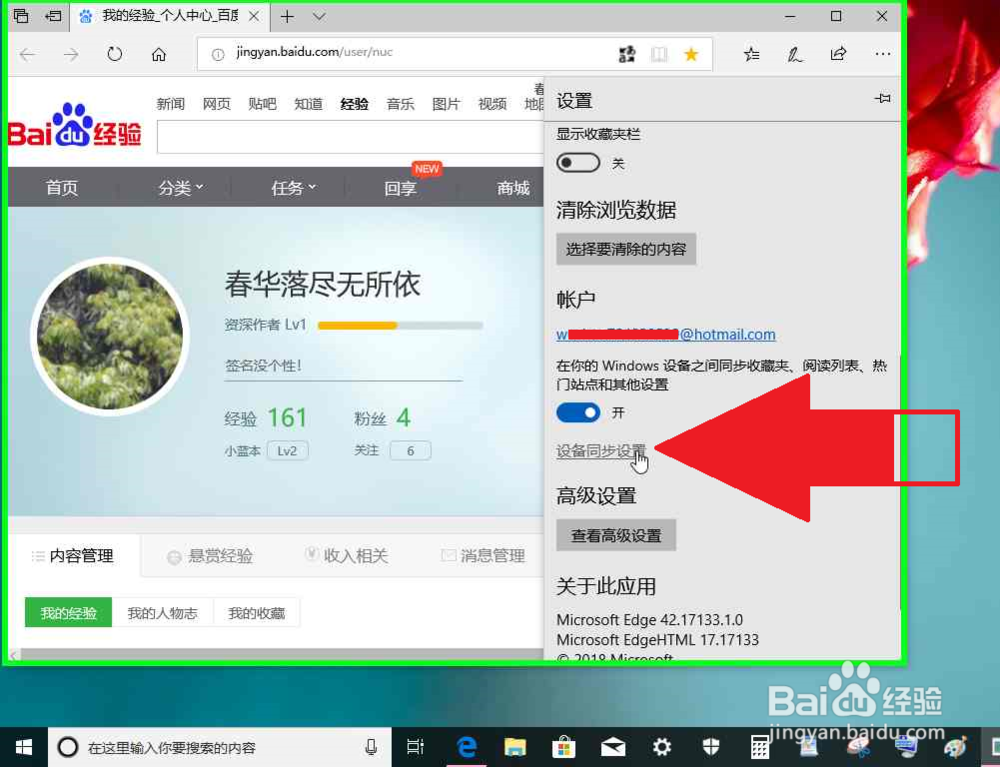1000x767 pixels.
Task: Pin the settings panel with the pin toggle
Action: click(x=881, y=100)
